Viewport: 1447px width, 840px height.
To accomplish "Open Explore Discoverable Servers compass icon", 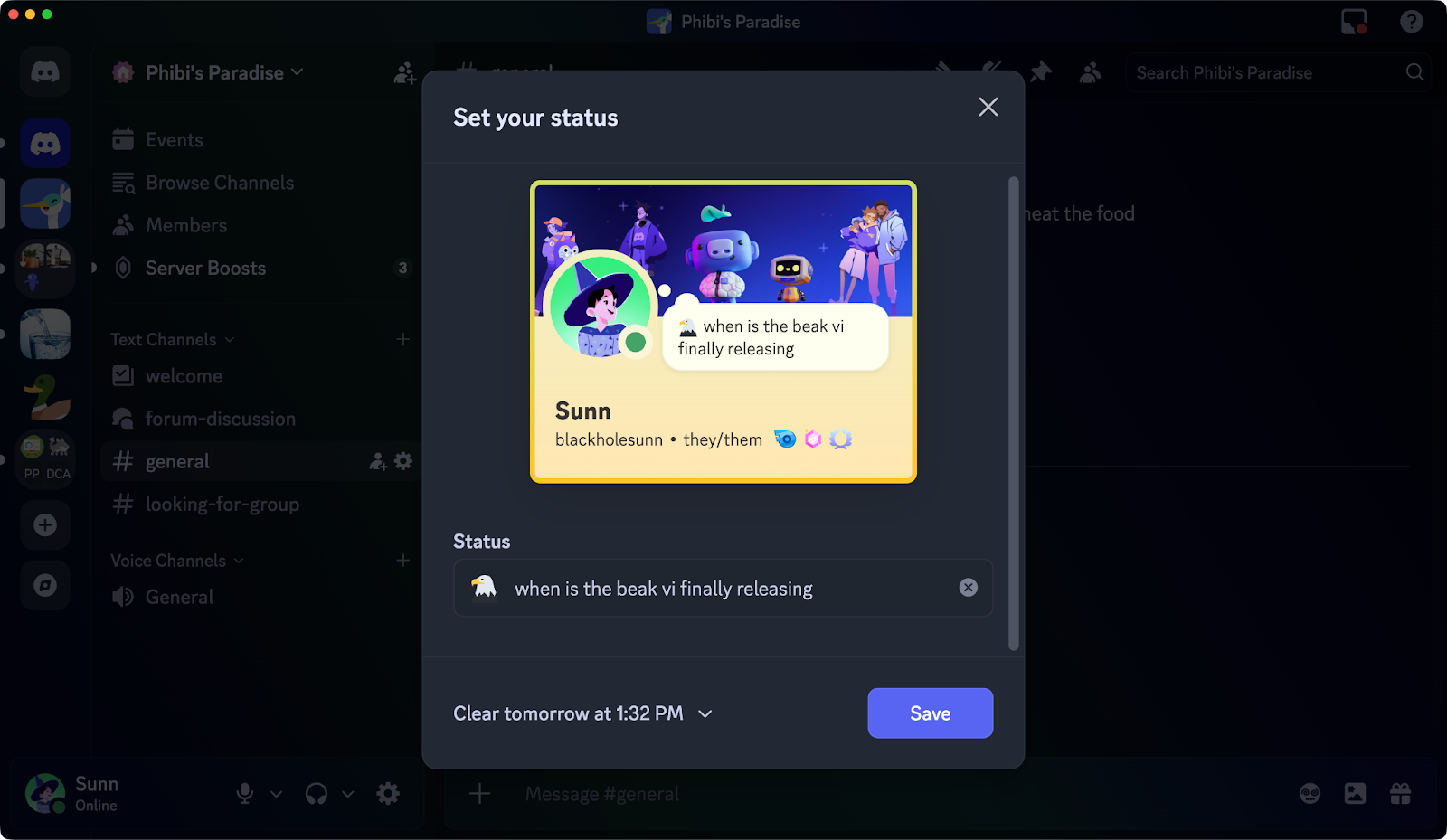I will (45, 586).
